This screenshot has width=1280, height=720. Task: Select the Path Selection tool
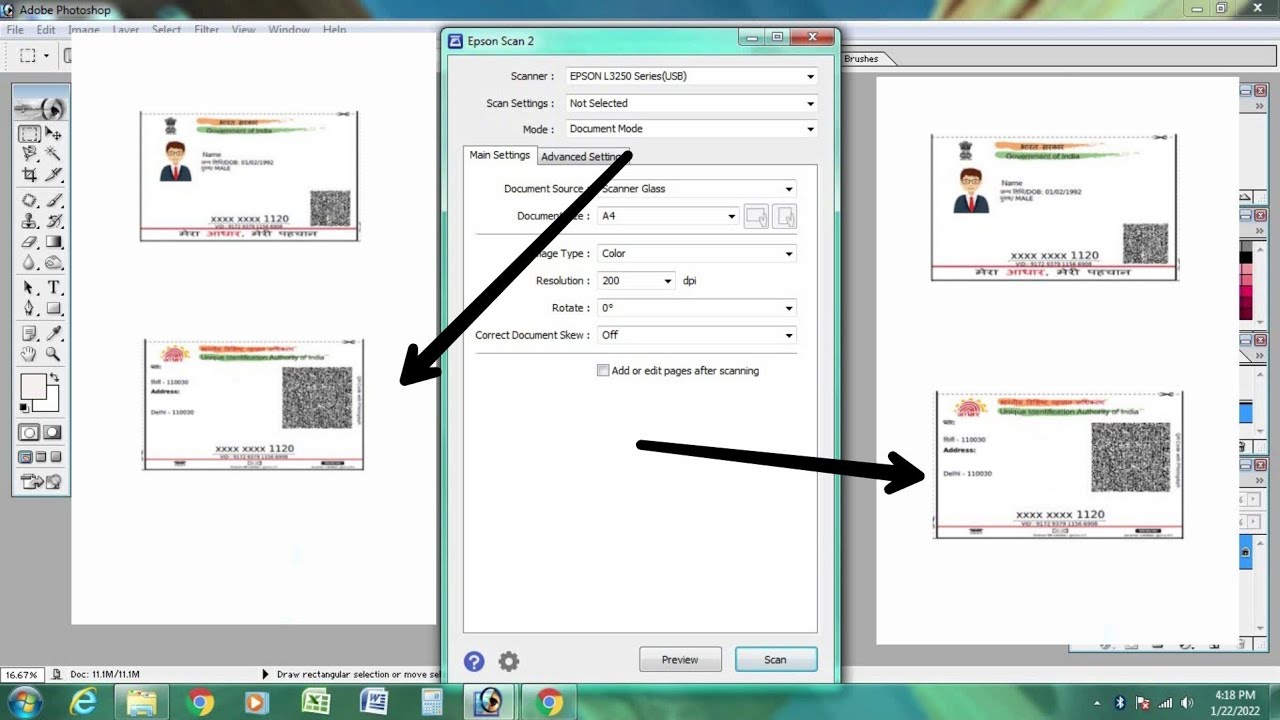(x=30, y=288)
